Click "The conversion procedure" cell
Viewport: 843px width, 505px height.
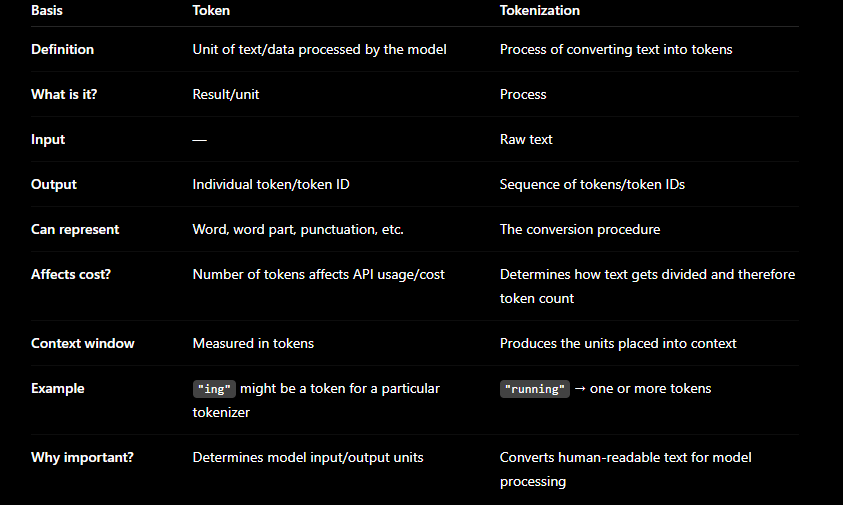click(580, 230)
